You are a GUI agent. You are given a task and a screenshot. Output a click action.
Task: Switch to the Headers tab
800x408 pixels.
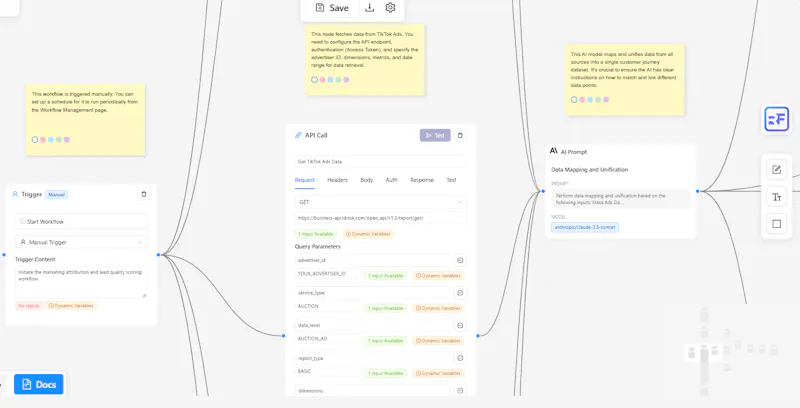[337, 180]
